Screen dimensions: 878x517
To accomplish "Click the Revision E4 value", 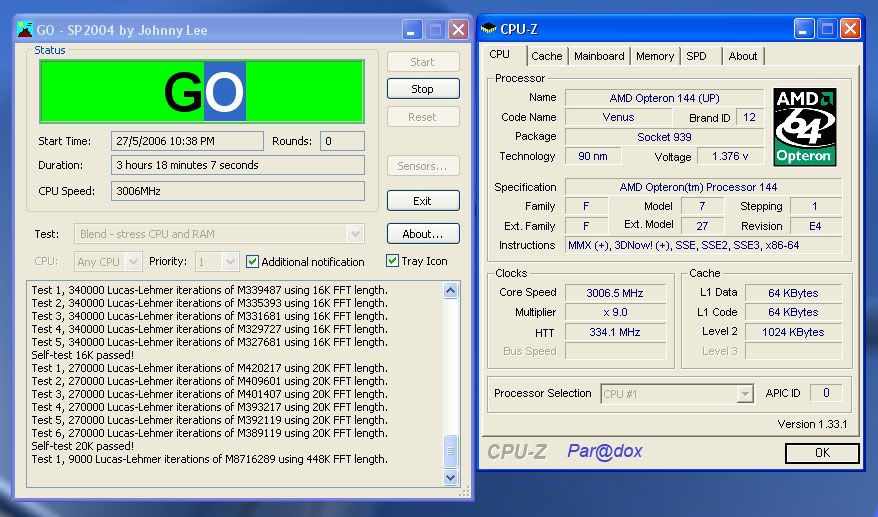I will point(815,226).
